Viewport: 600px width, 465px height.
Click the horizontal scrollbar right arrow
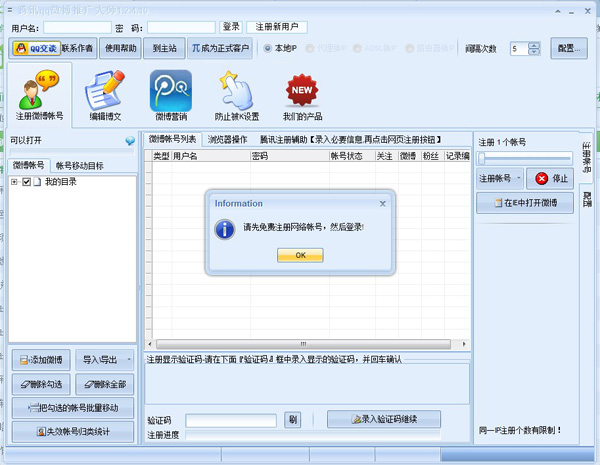464,344
